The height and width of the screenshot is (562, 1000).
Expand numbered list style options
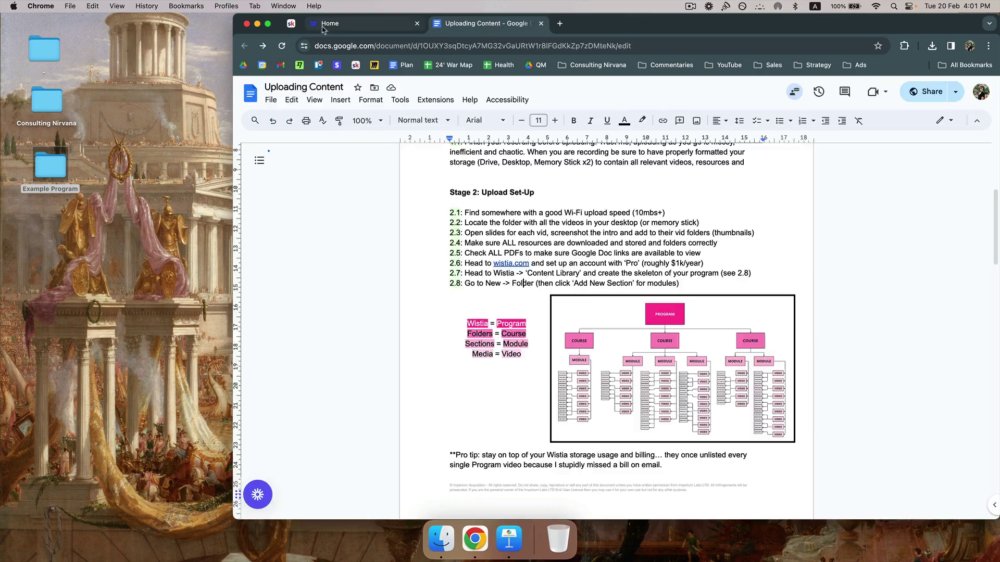813,121
